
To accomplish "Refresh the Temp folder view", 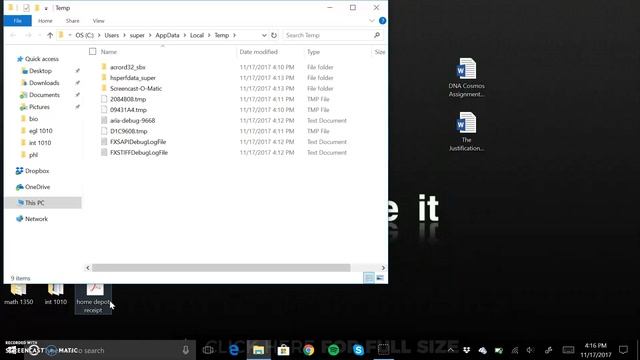I will point(274,36).
